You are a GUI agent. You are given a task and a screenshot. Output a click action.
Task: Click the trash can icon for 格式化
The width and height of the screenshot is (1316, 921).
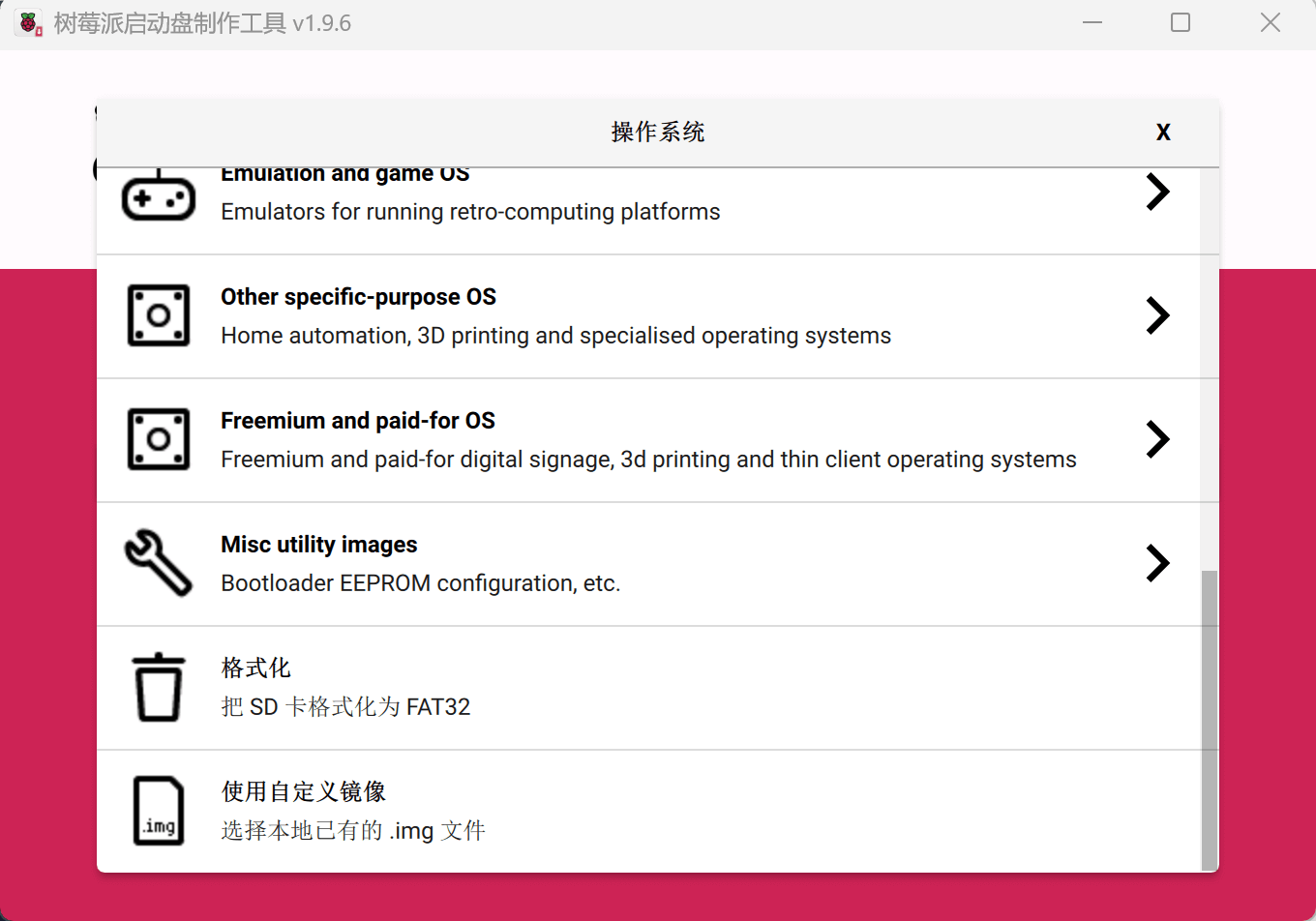click(x=158, y=687)
